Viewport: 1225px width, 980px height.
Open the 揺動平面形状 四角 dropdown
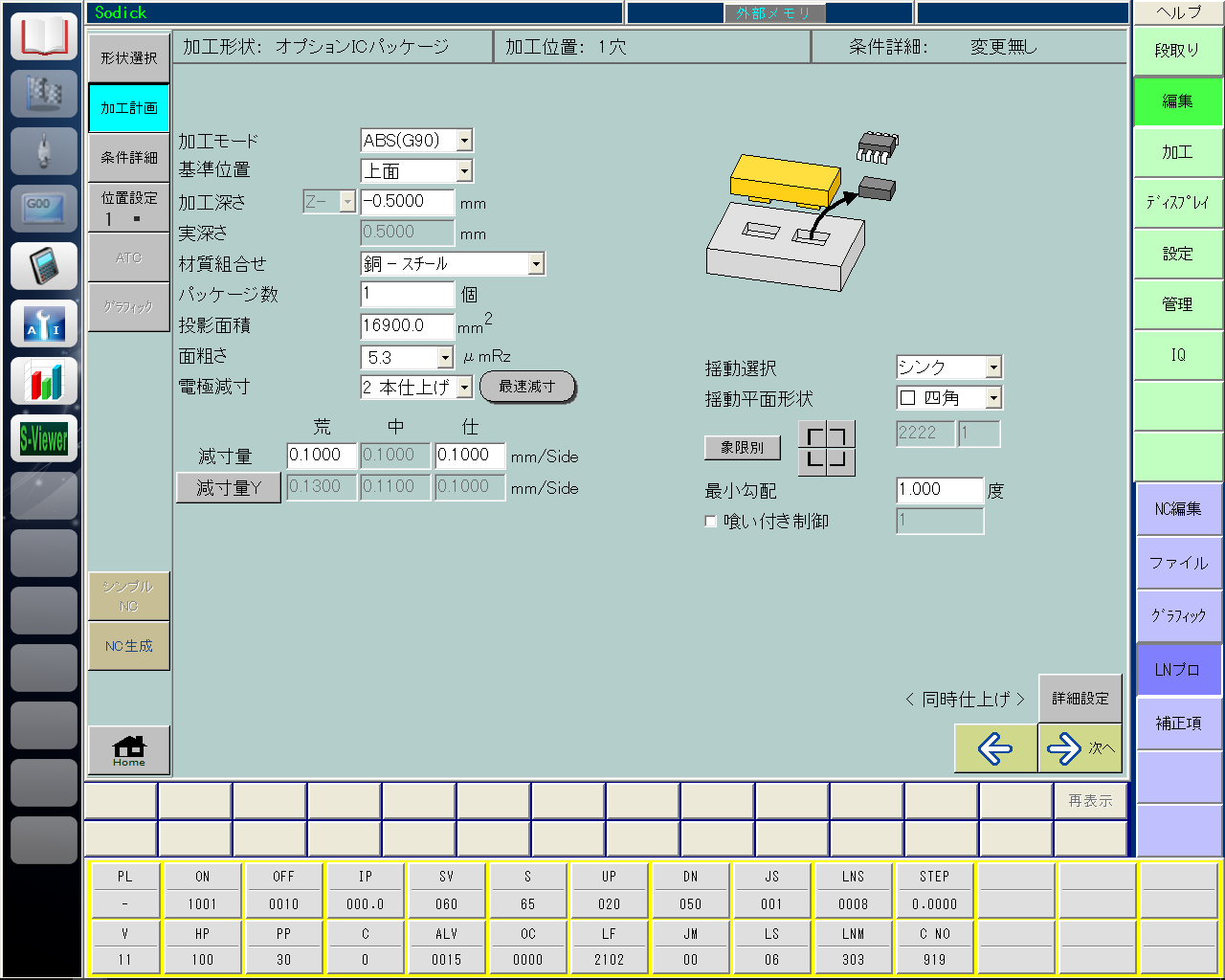993,398
